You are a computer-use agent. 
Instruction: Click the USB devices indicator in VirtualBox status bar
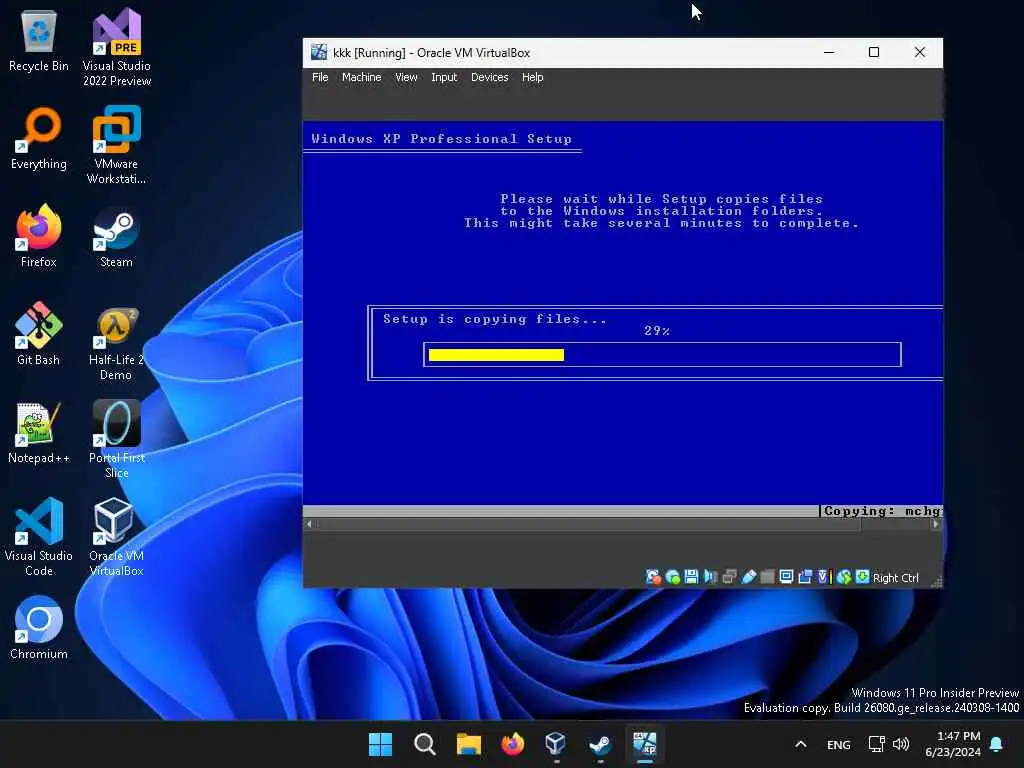[748, 577]
